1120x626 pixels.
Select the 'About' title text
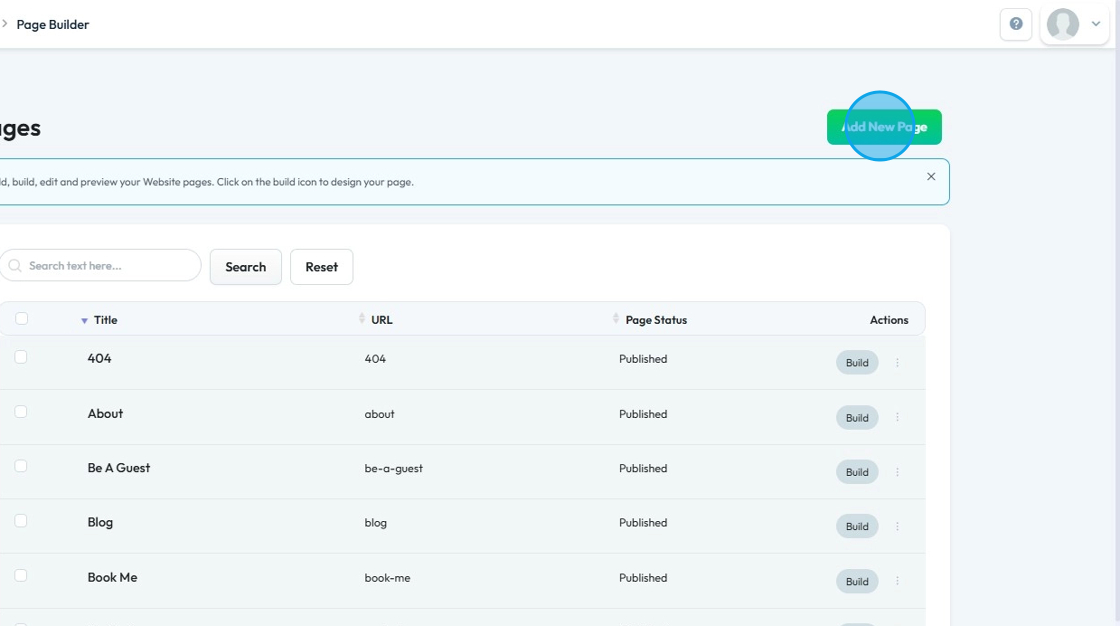pyautogui.click(x=105, y=414)
